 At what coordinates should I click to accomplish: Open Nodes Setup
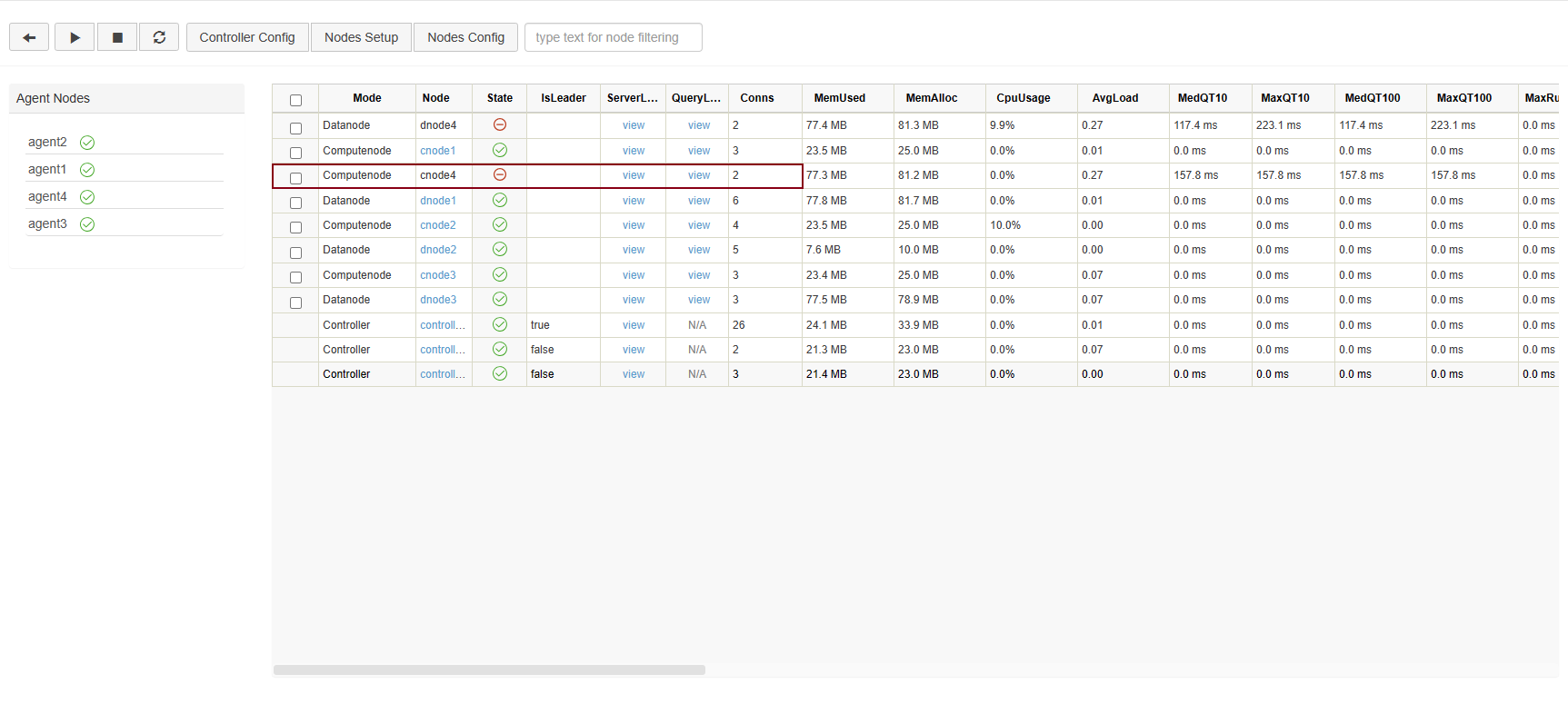pos(361,37)
